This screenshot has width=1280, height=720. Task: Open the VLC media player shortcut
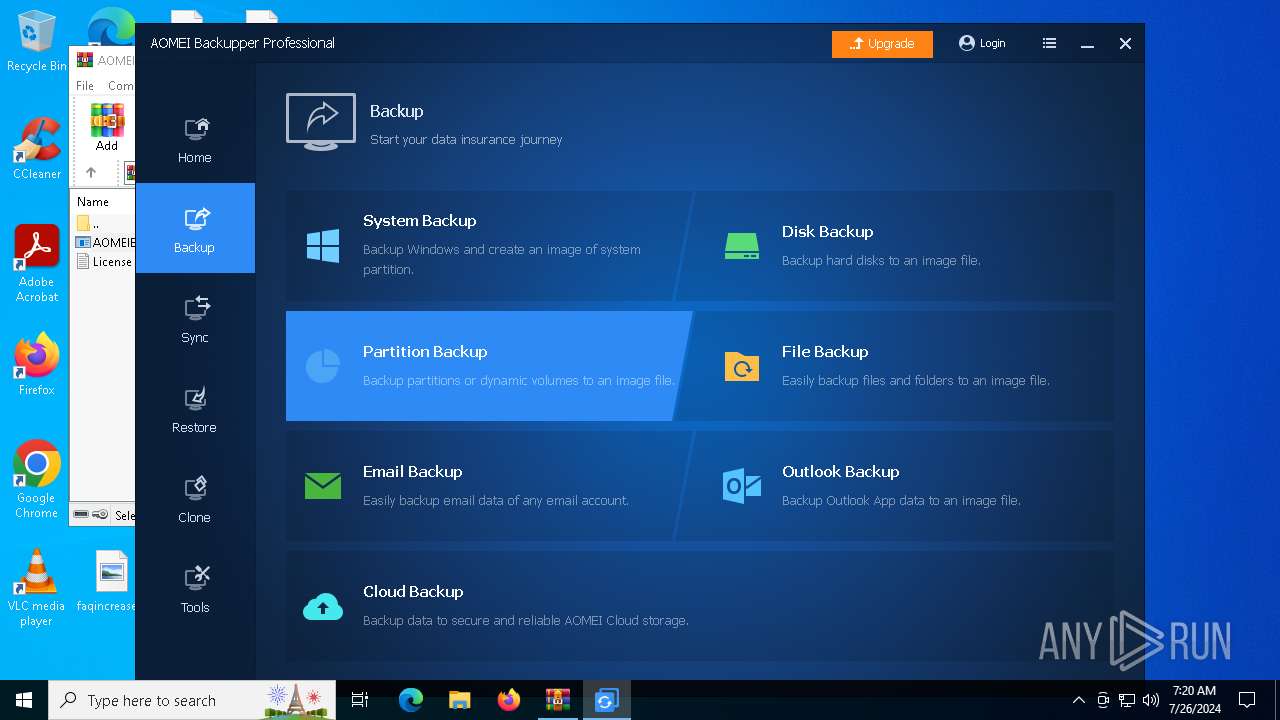point(36,589)
